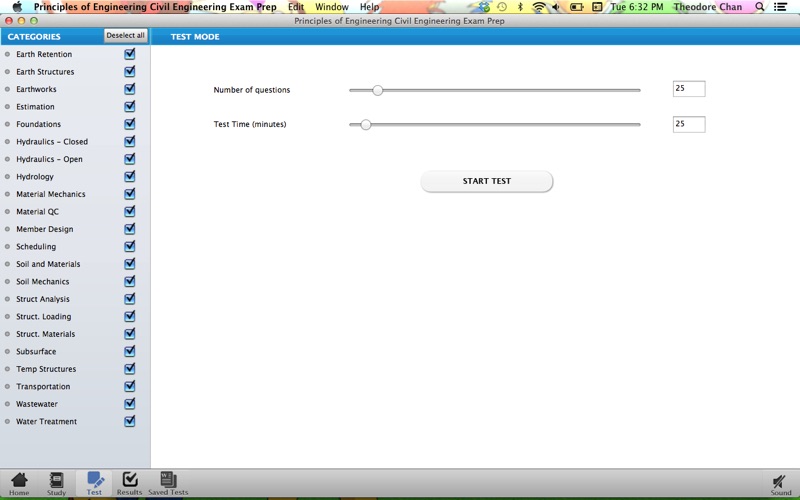Toggle Hydraulics – Open checkbox
800x500 pixels.
(x=130, y=159)
